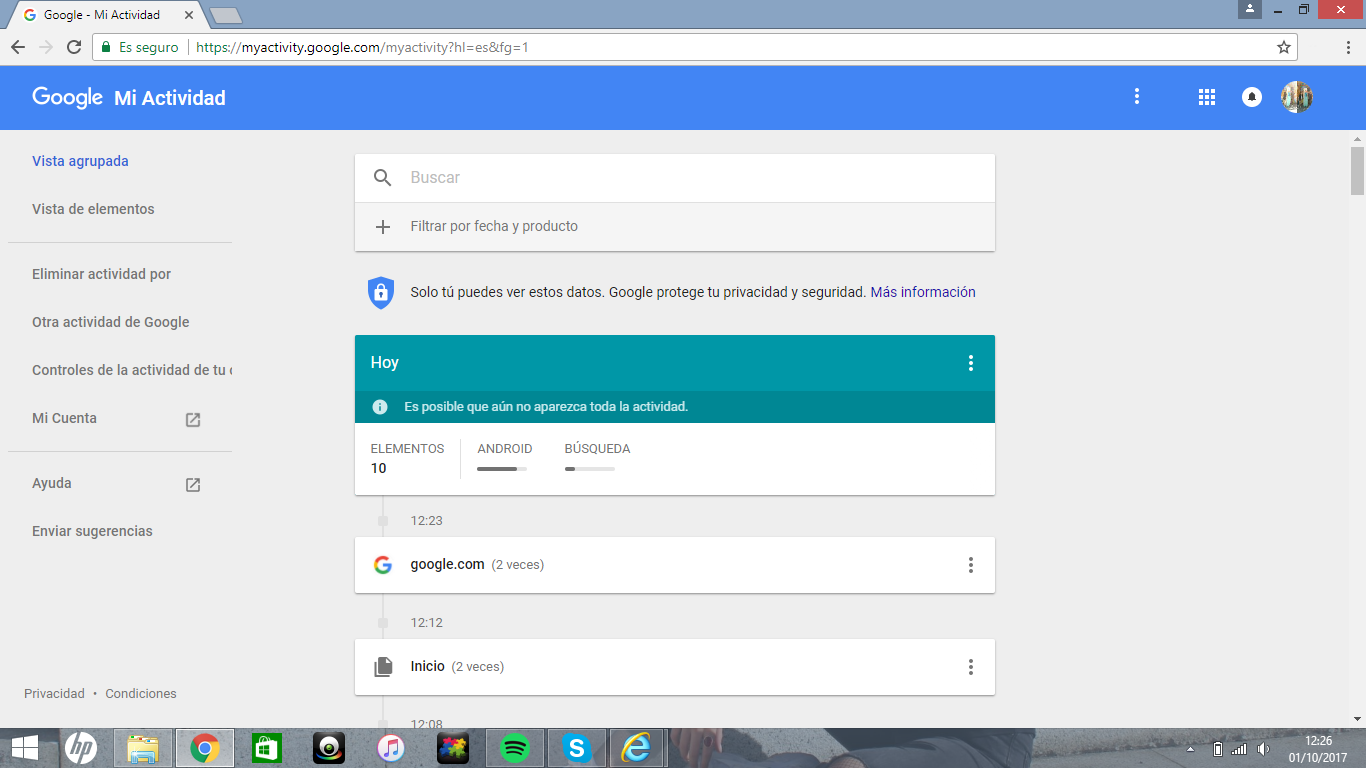Open the google.com (2 veces) entry
The image size is (1366, 768).
point(675,565)
